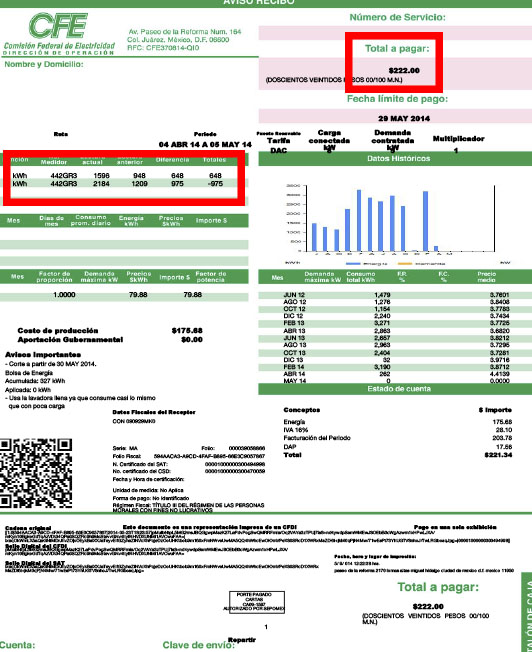532x652 pixels.
Task: Select the notice 'Corte a partir de 30 MAY 2014.'
Action: pyautogui.click(x=52, y=364)
